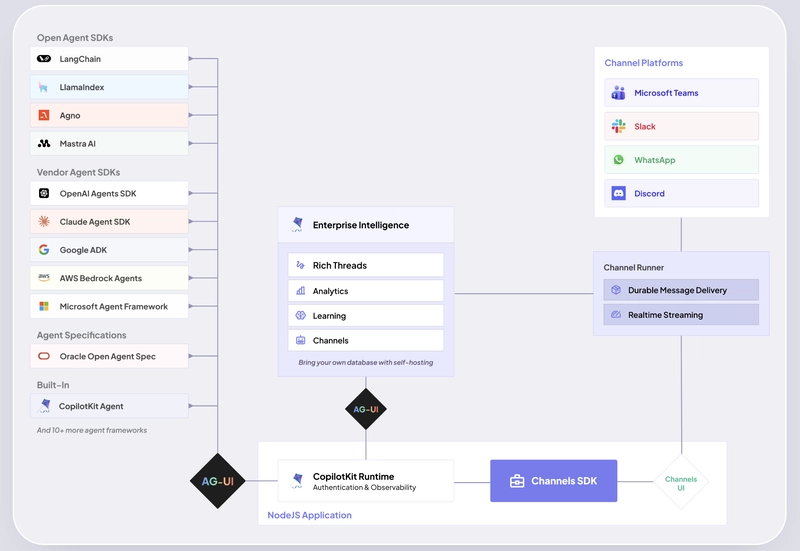Select the CopilotKit Agent label
This screenshot has height=551, width=800.
(x=91, y=407)
